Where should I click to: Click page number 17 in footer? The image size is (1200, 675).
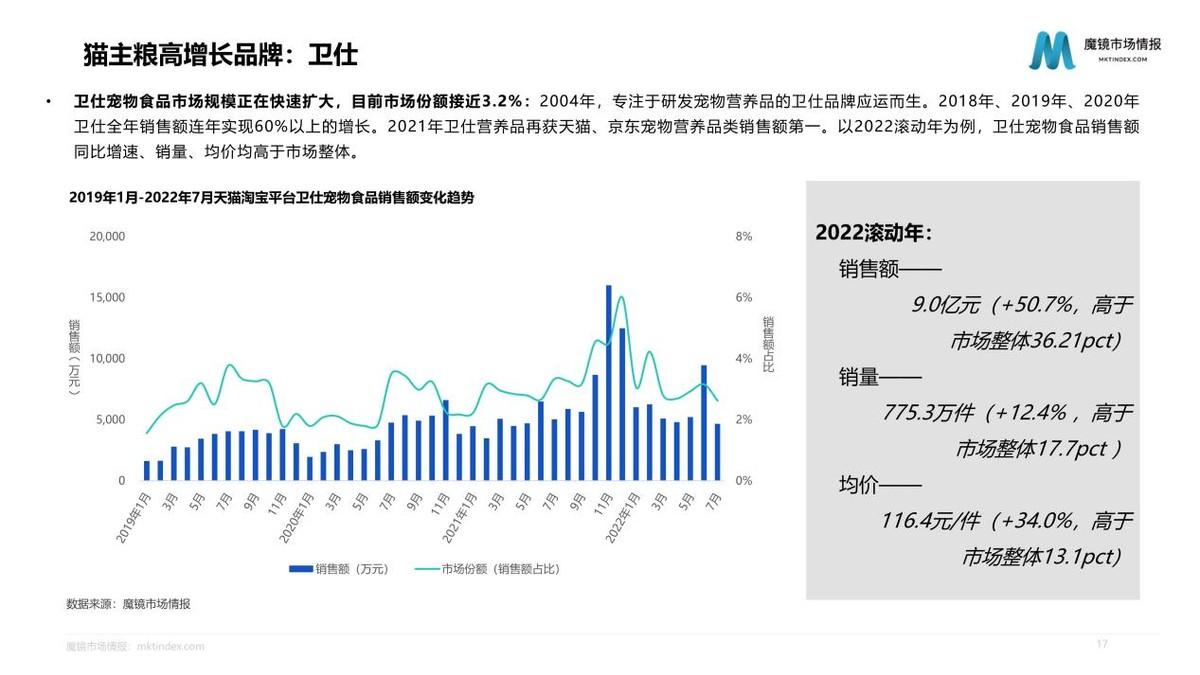click(1102, 643)
